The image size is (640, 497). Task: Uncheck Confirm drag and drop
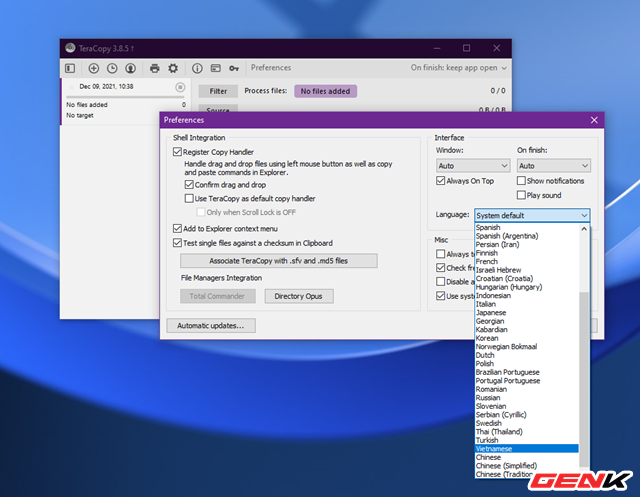click(x=189, y=184)
